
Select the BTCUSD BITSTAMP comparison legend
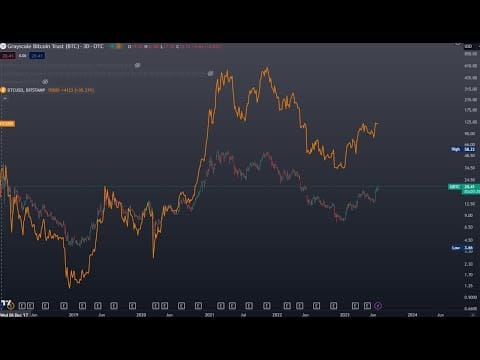tap(26, 90)
